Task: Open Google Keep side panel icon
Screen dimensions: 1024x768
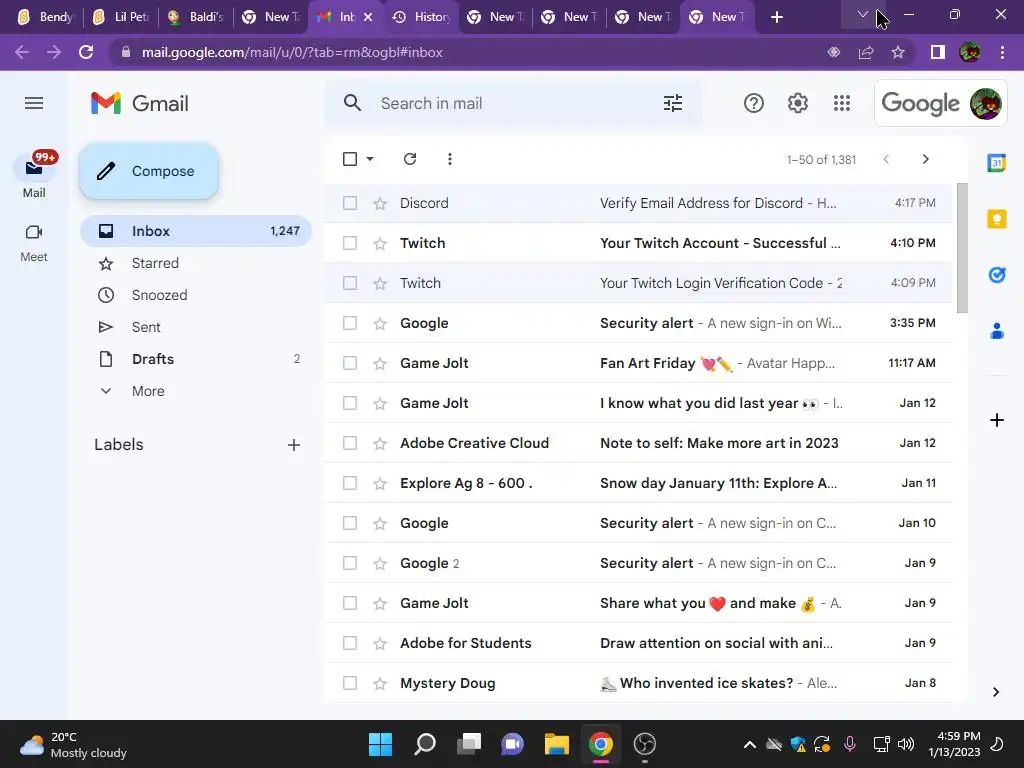Action: pos(997,219)
